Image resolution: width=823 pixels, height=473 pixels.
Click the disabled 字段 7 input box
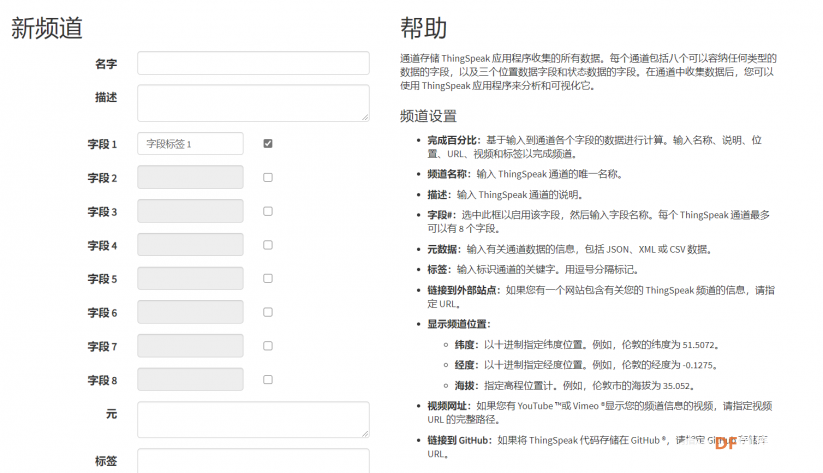point(190,346)
